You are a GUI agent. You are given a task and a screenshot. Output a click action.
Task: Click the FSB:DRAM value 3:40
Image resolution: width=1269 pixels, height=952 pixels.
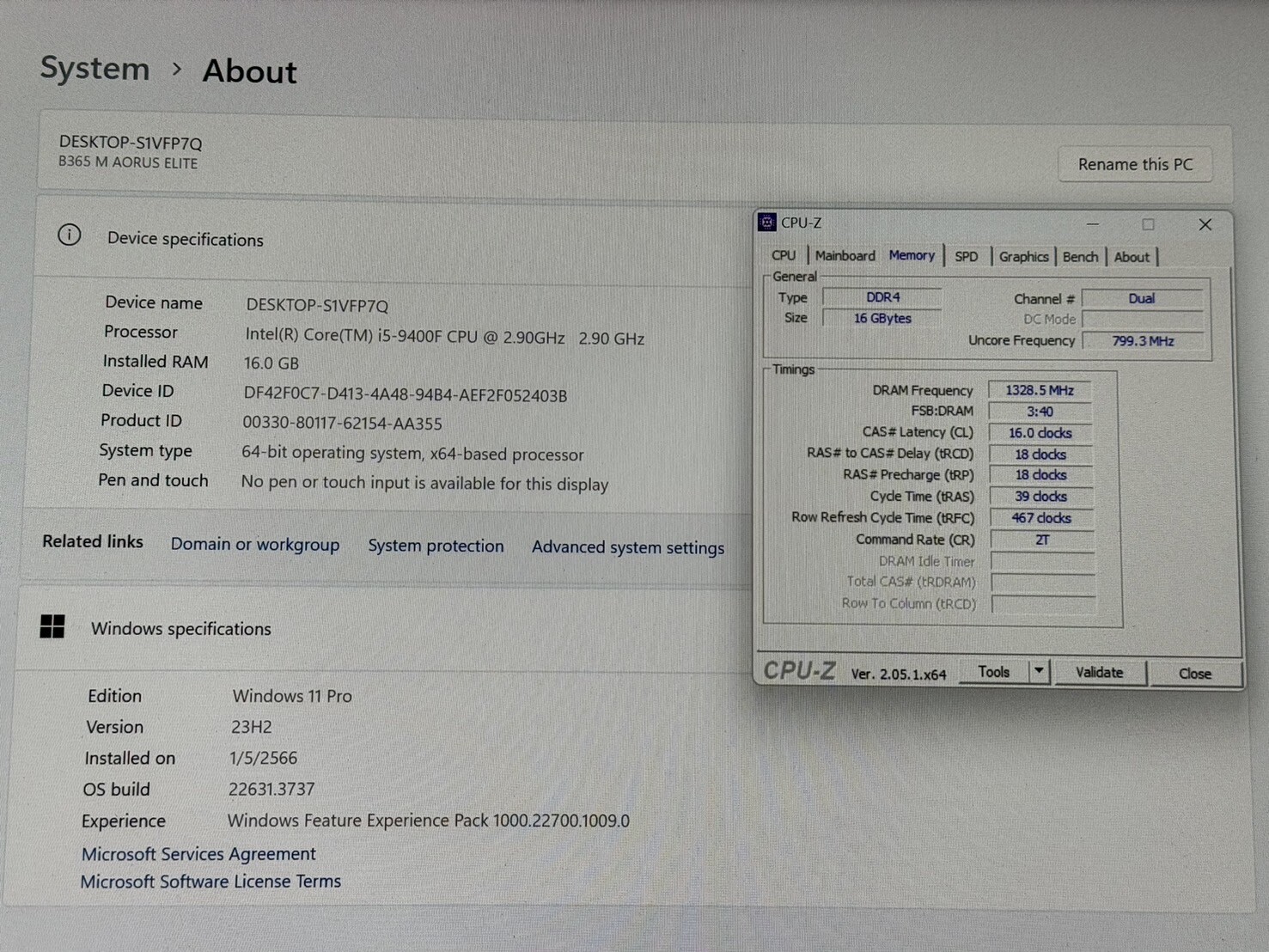[1040, 412]
